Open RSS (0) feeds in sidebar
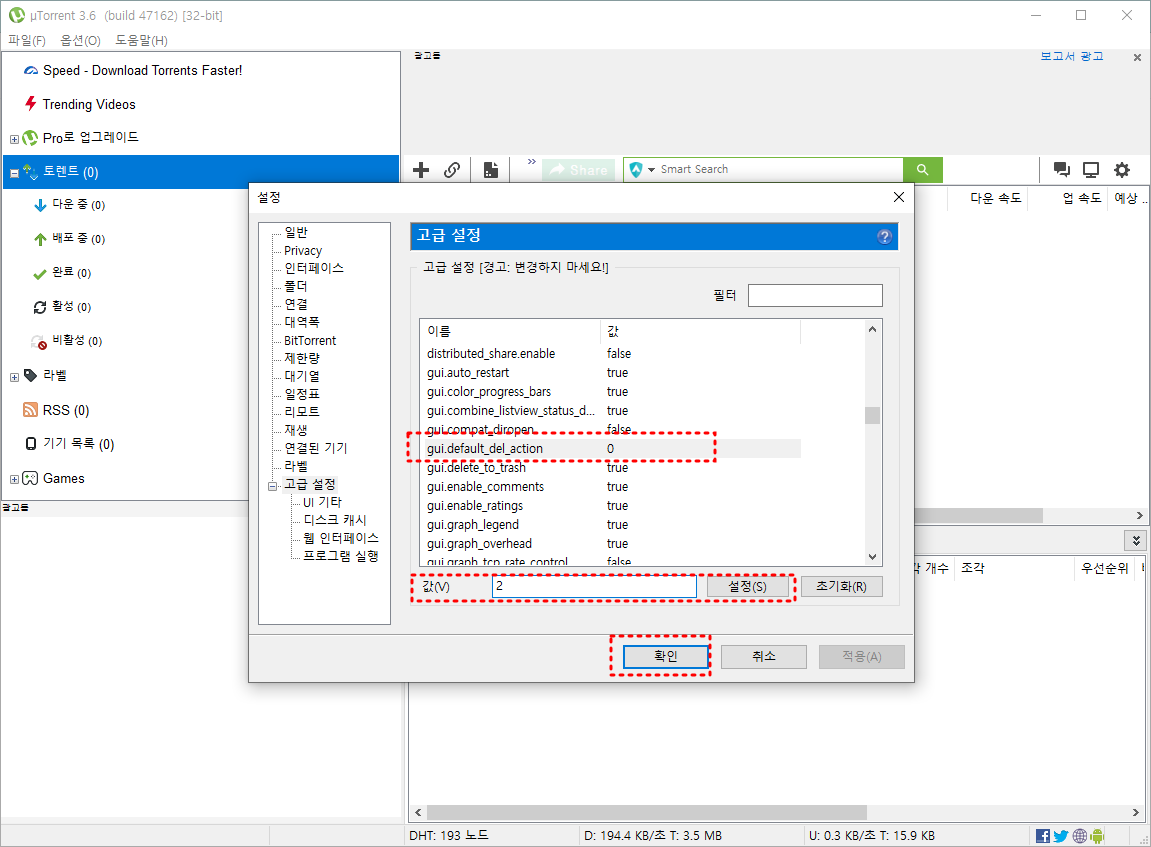Image resolution: width=1151 pixels, height=847 pixels. [x=65, y=410]
